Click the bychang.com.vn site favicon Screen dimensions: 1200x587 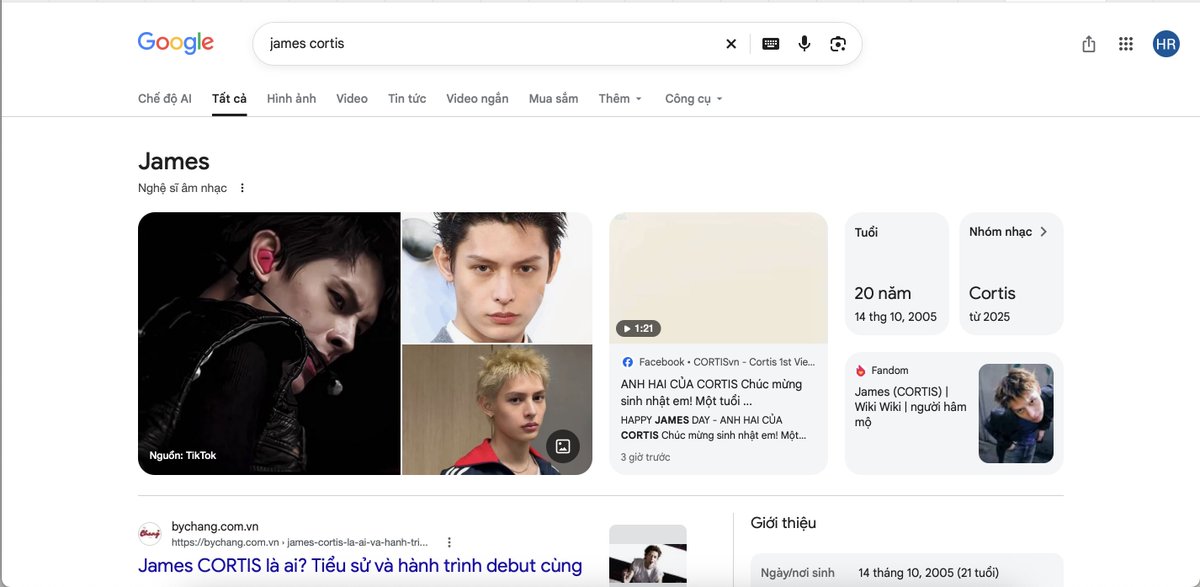click(150, 534)
